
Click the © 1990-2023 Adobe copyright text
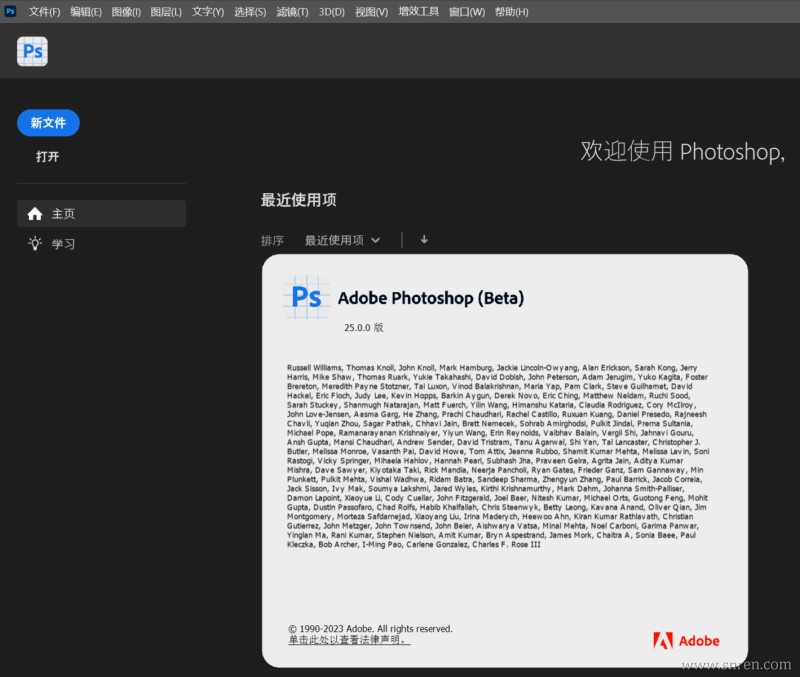coord(370,629)
